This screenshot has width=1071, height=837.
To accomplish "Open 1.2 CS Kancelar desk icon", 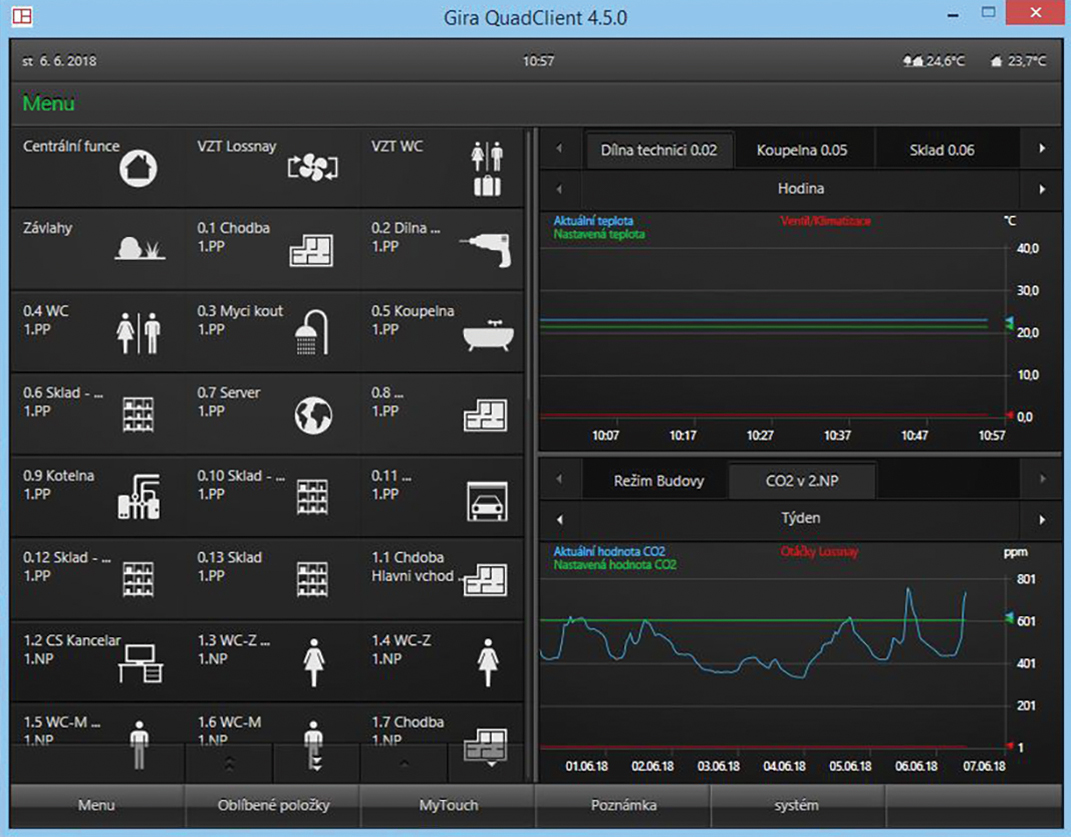I will coord(141,663).
